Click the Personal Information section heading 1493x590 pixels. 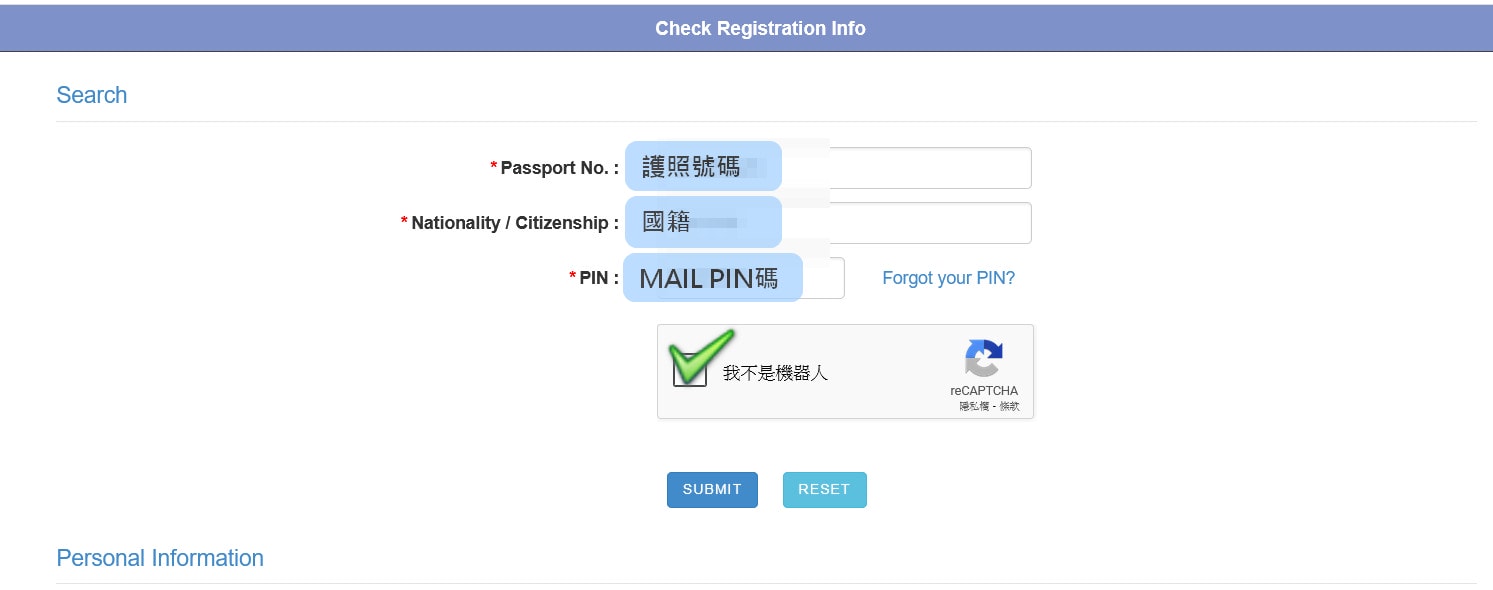point(160,558)
